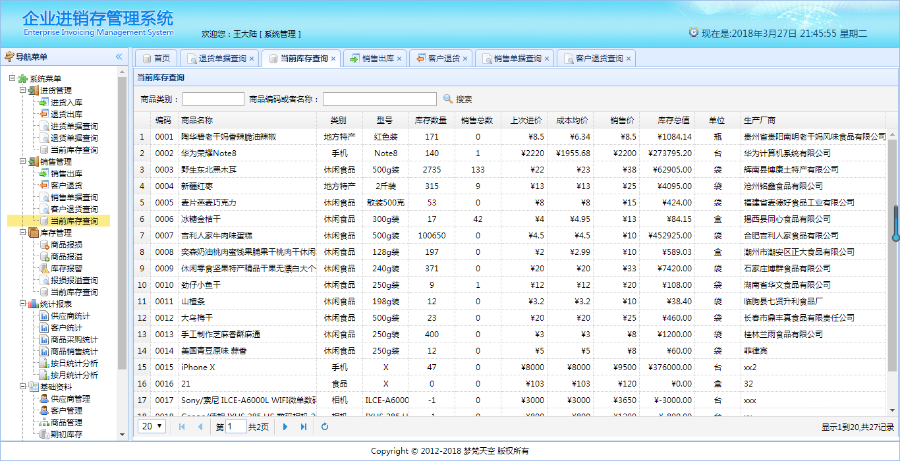Click the orange arrow icon beside 退货出库

[x=44, y=114]
